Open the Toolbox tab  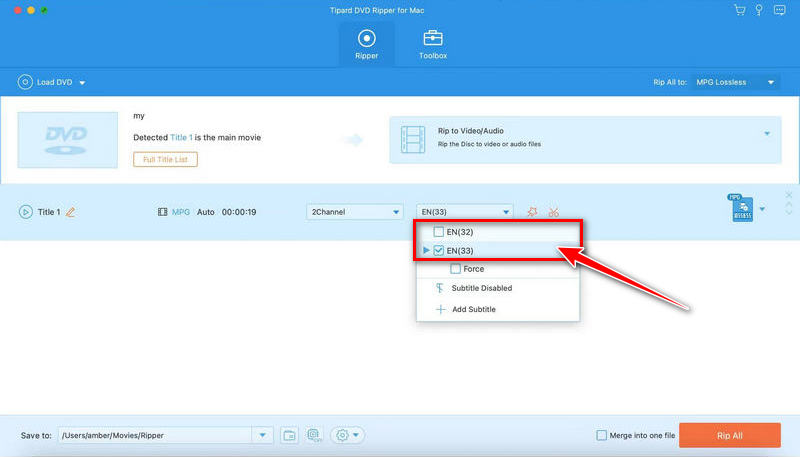tap(433, 44)
